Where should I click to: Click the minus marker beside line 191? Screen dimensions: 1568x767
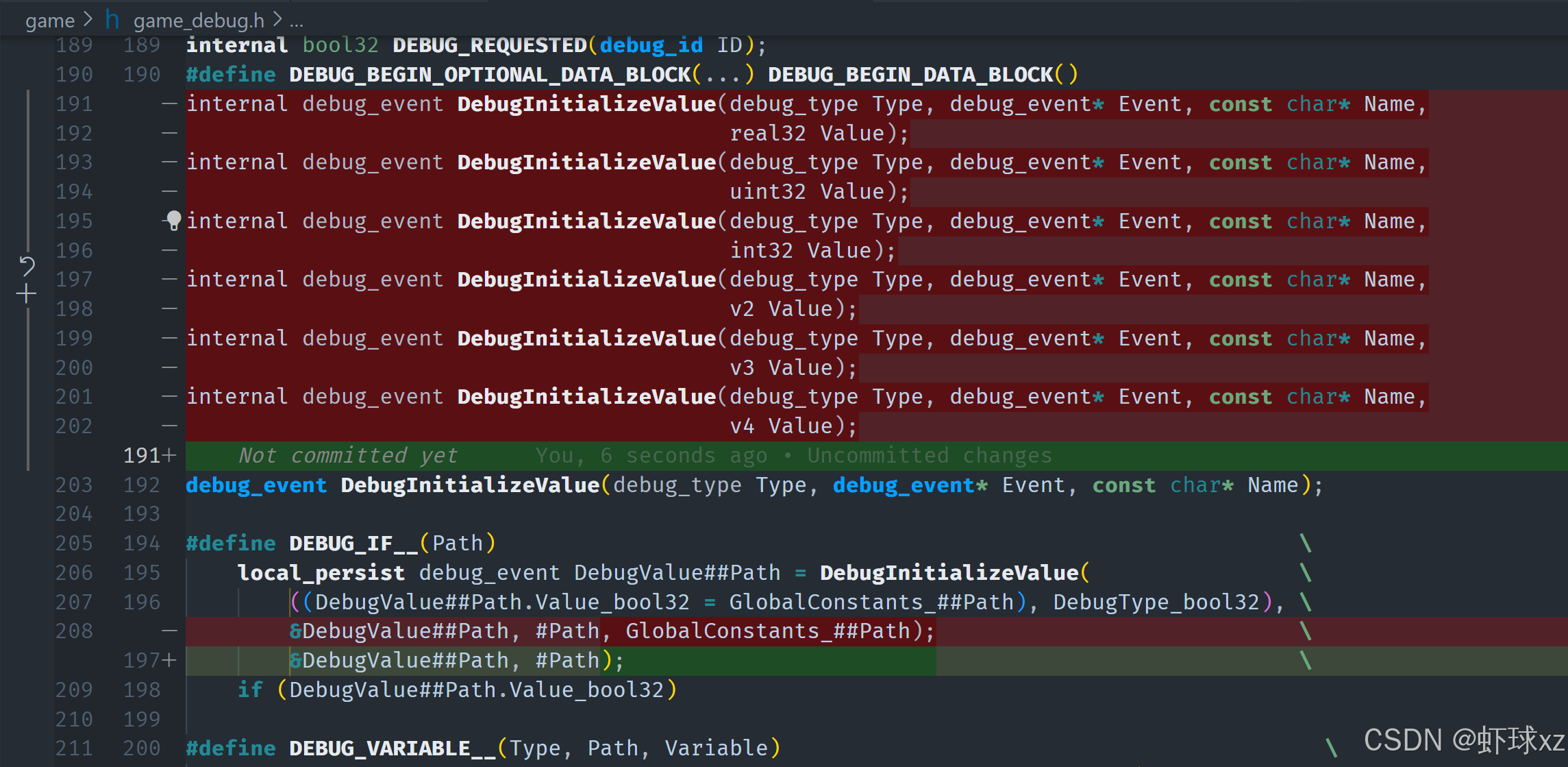170,104
